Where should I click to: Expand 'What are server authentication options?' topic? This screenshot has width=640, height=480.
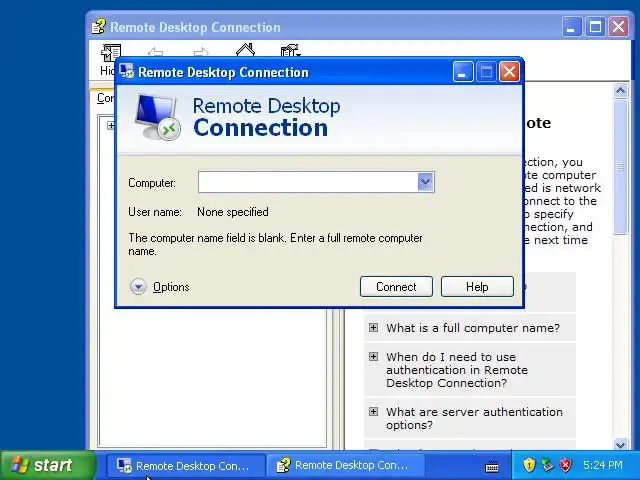click(373, 411)
